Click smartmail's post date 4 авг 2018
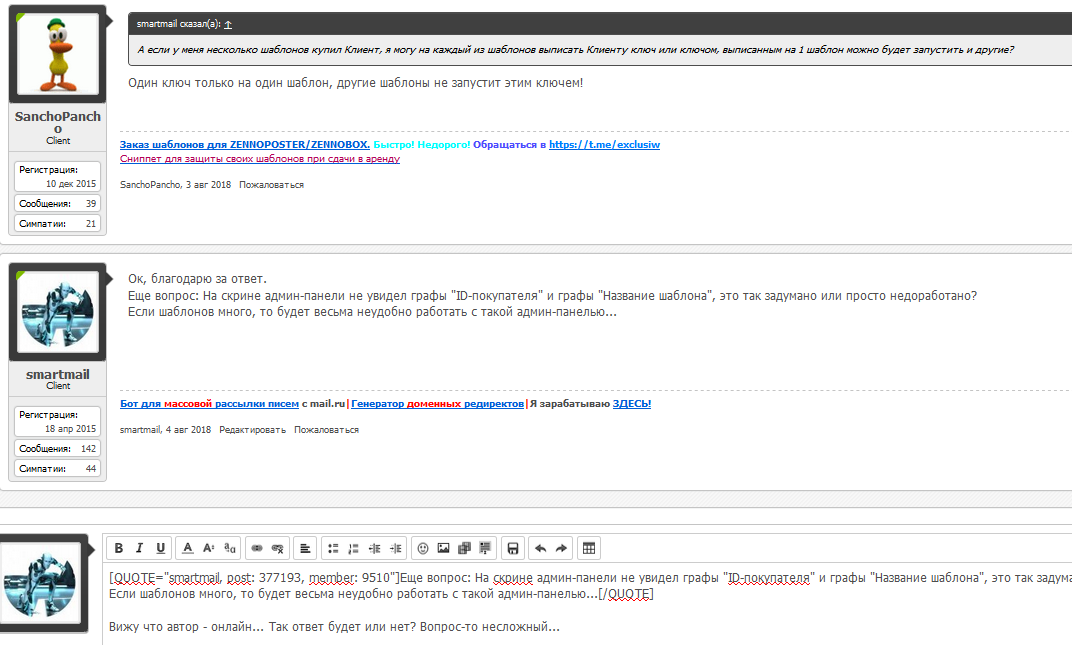This screenshot has width=1072, height=645. click(189, 430)
